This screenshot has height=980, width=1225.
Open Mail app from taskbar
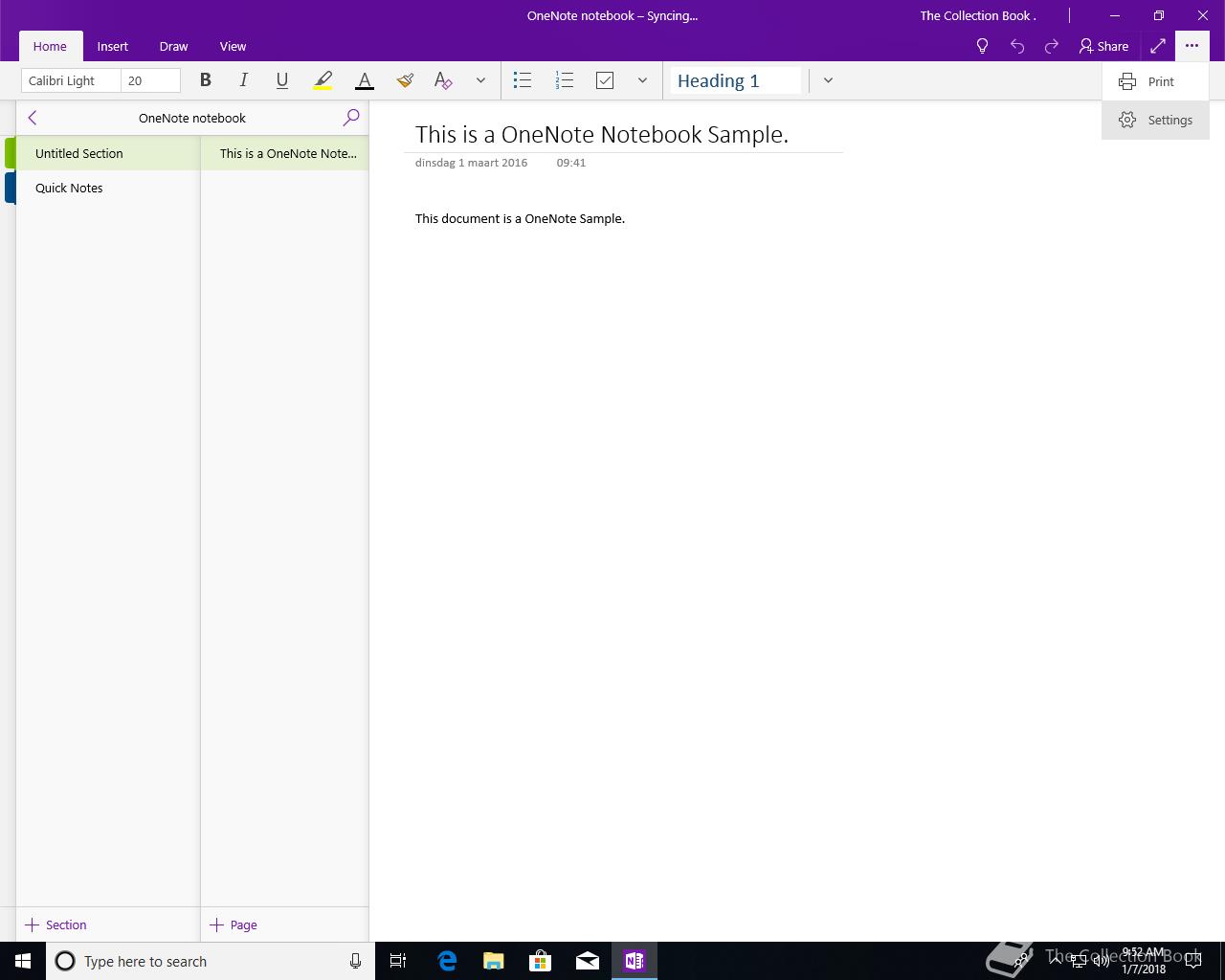coord(588,961)
